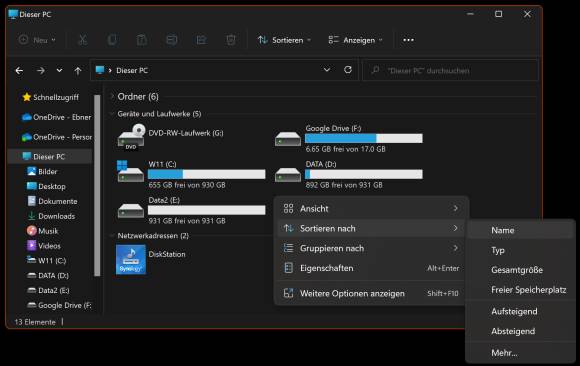This screenshot has width=580, height=366.
Task: Select the Data2 (E:) drive icon
Action: point(131,211)
